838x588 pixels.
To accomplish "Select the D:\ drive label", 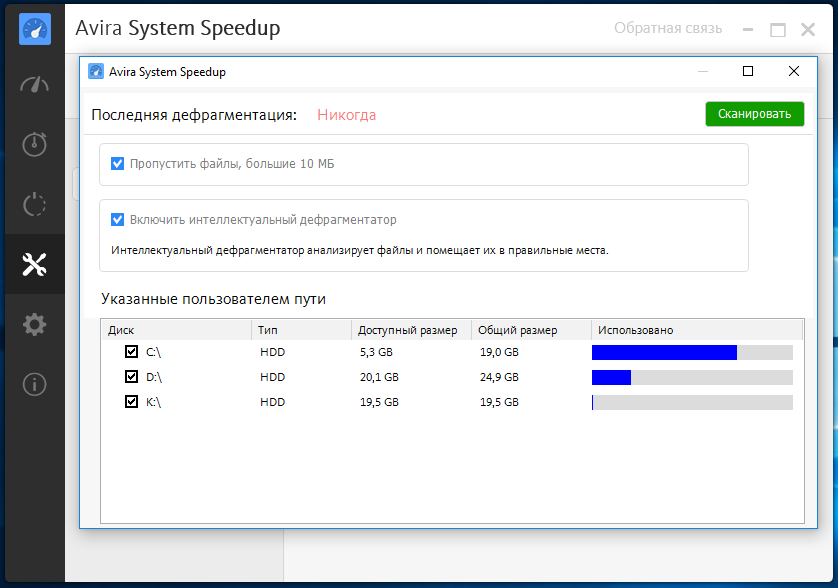I will pos(154,377).
